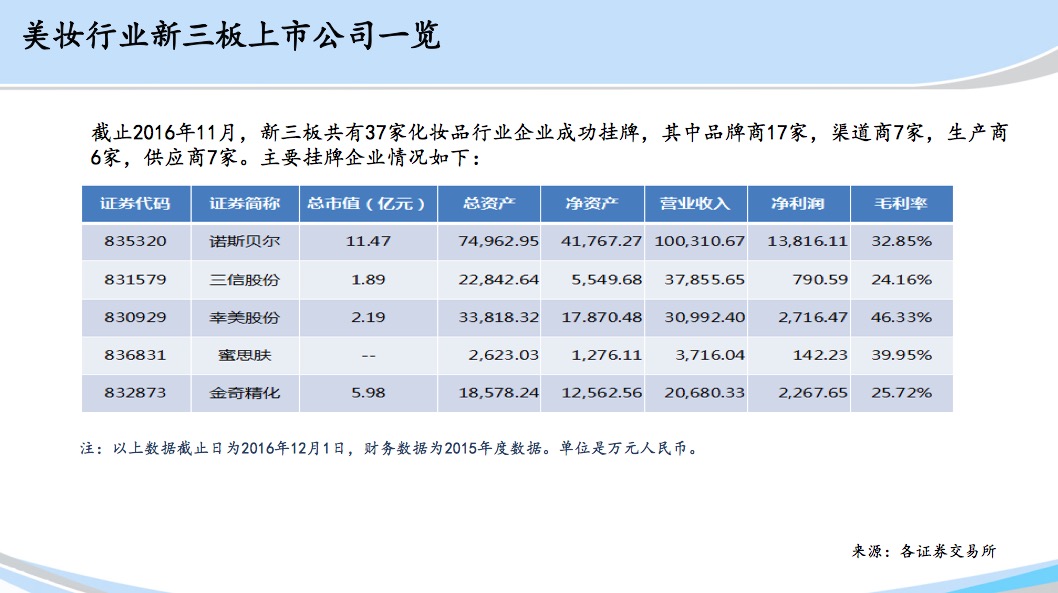Select market value cell 5.98
This screenshot has width=1058, height=593.
[x=368, y=393]
